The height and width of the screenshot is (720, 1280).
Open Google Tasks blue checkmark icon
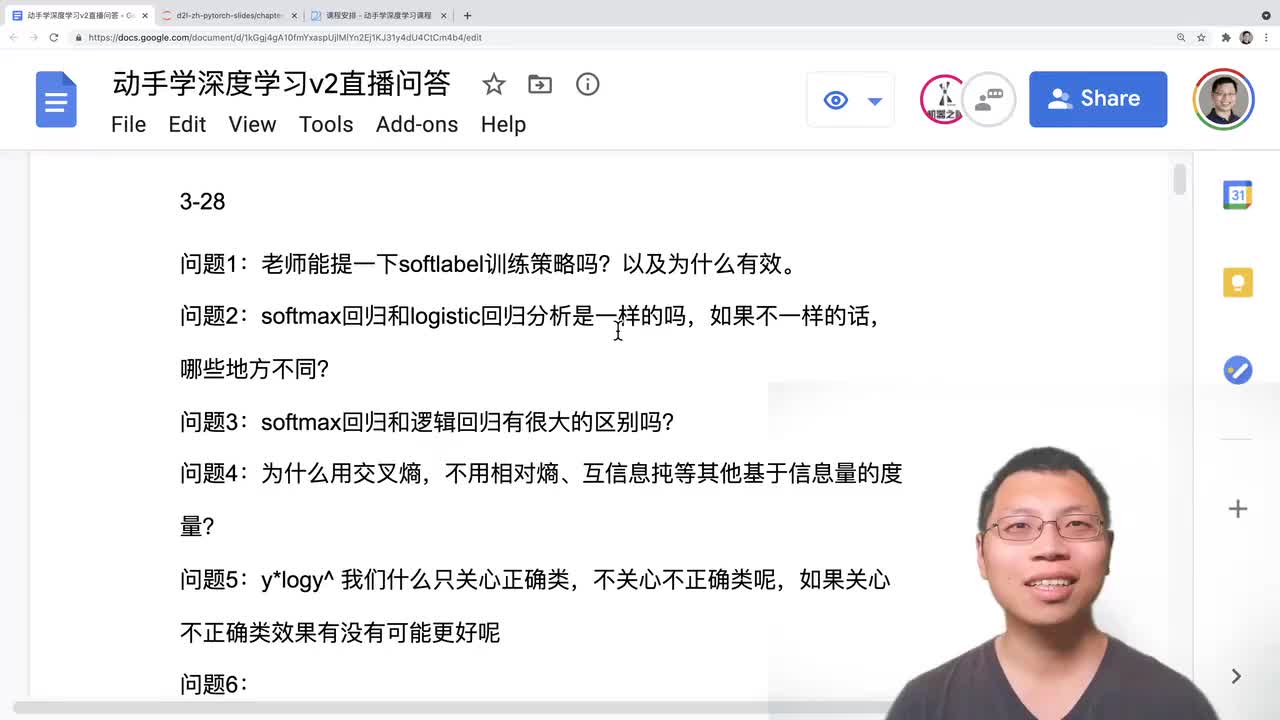(x=1238, y=370)
